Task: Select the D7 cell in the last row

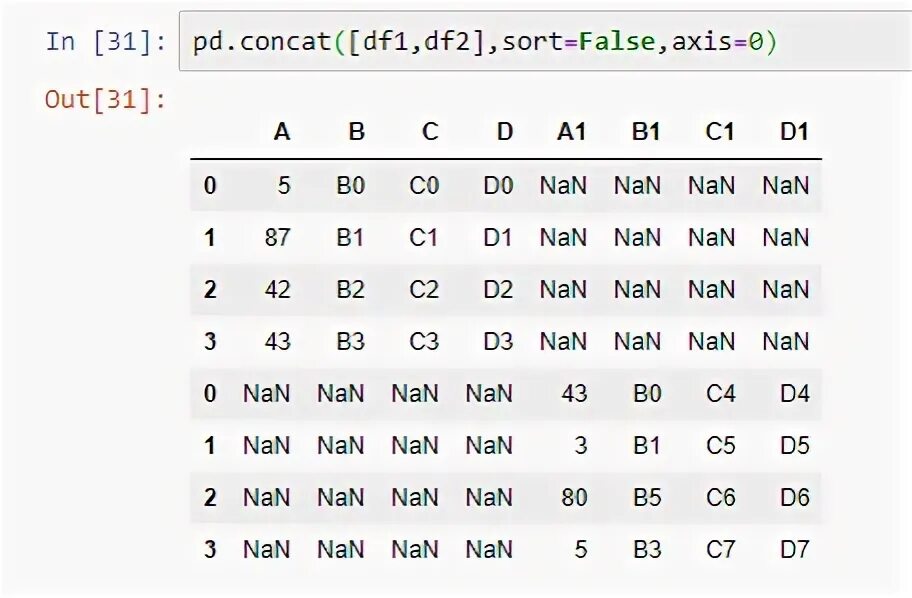Action: click(x=795, y=549)
